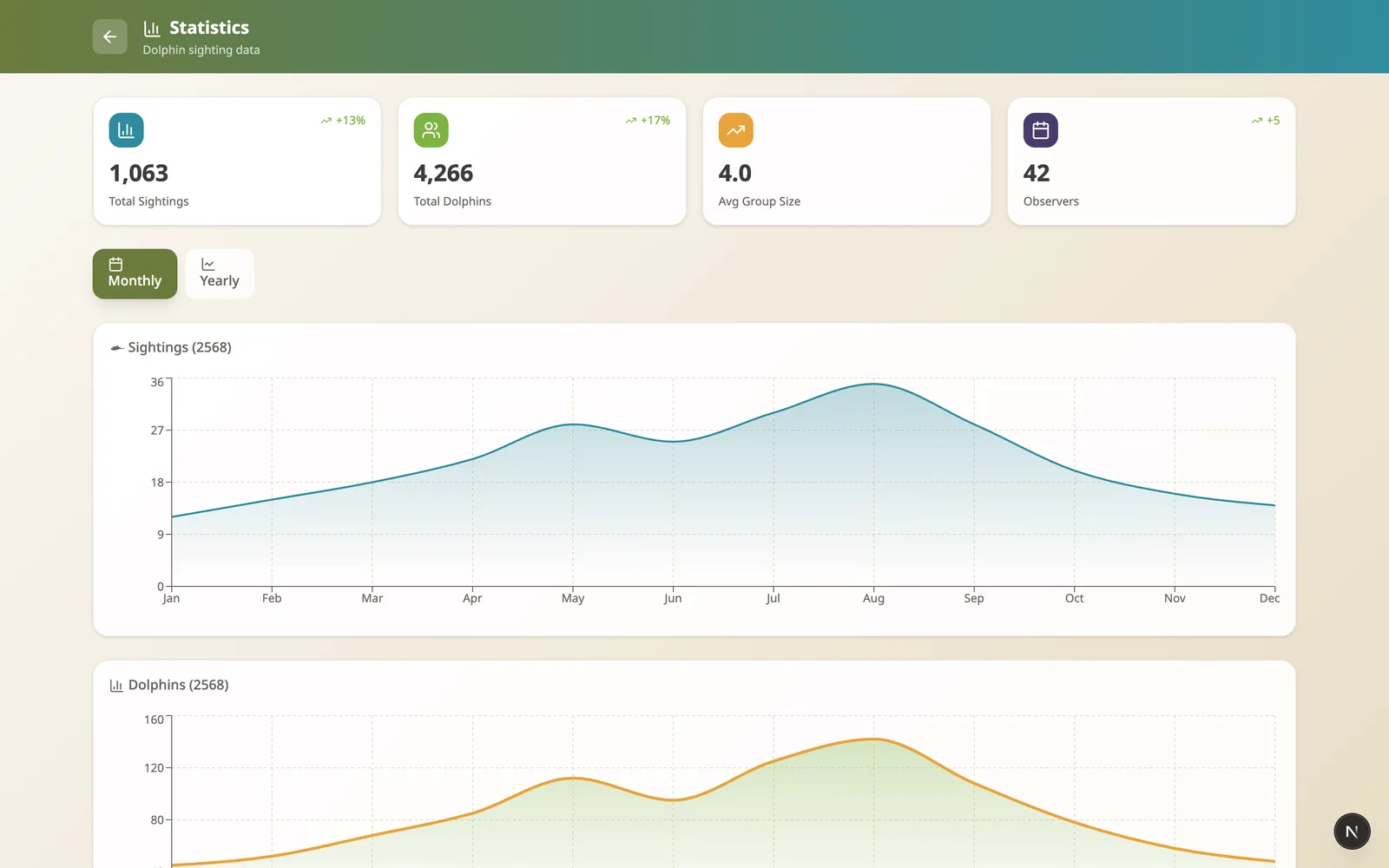Click the May label on Sightings axis
1389x868 pixels.
pos(573,598)
